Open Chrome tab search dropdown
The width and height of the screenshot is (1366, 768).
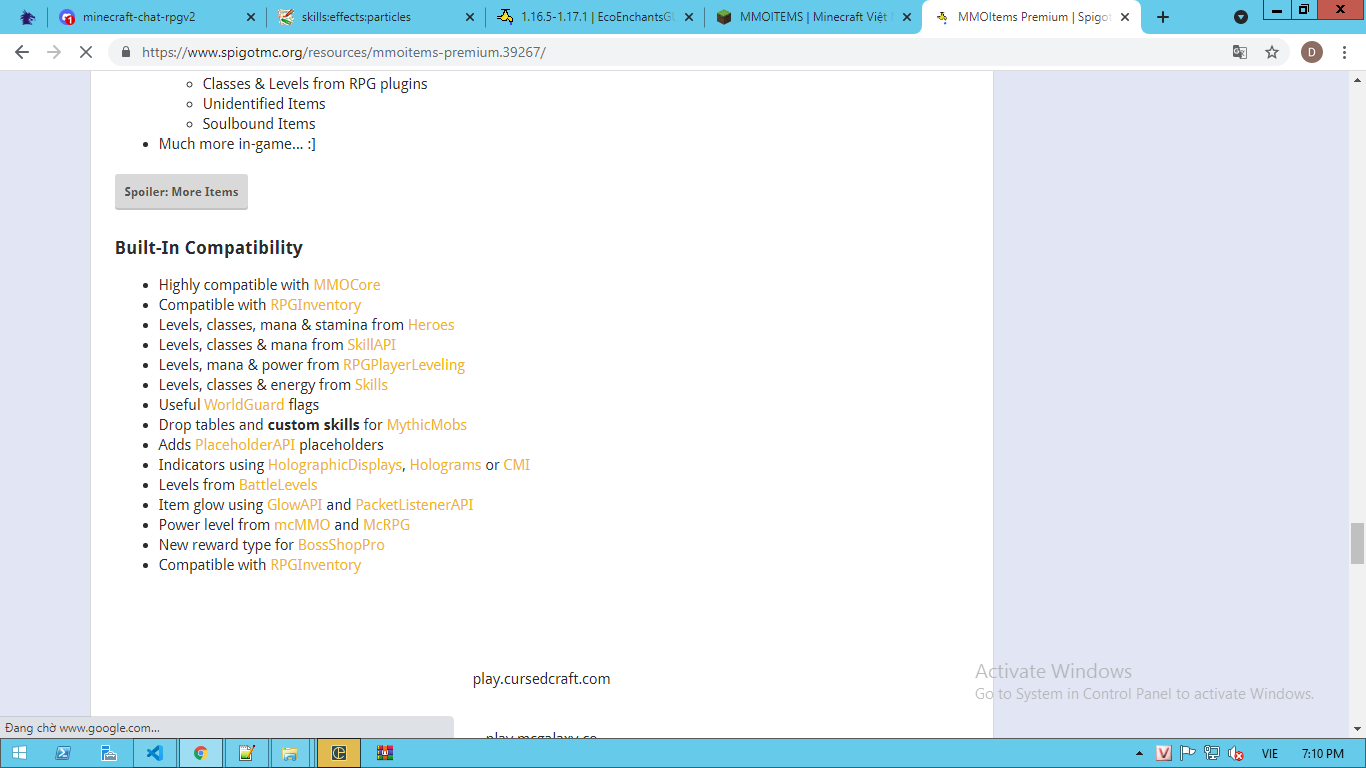[1241, 17]
